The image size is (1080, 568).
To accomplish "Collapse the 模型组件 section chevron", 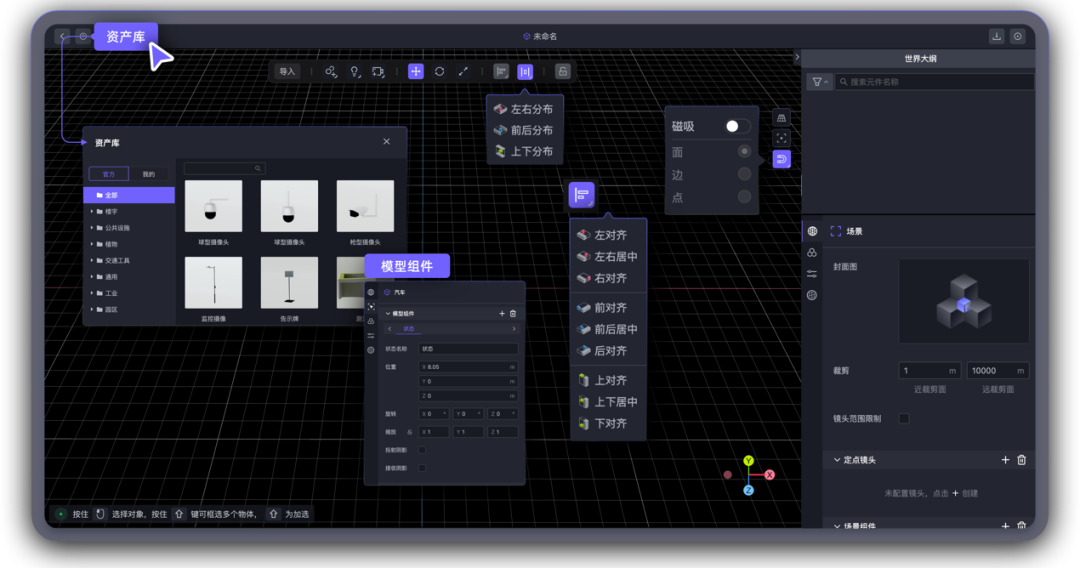I will 388,314.
